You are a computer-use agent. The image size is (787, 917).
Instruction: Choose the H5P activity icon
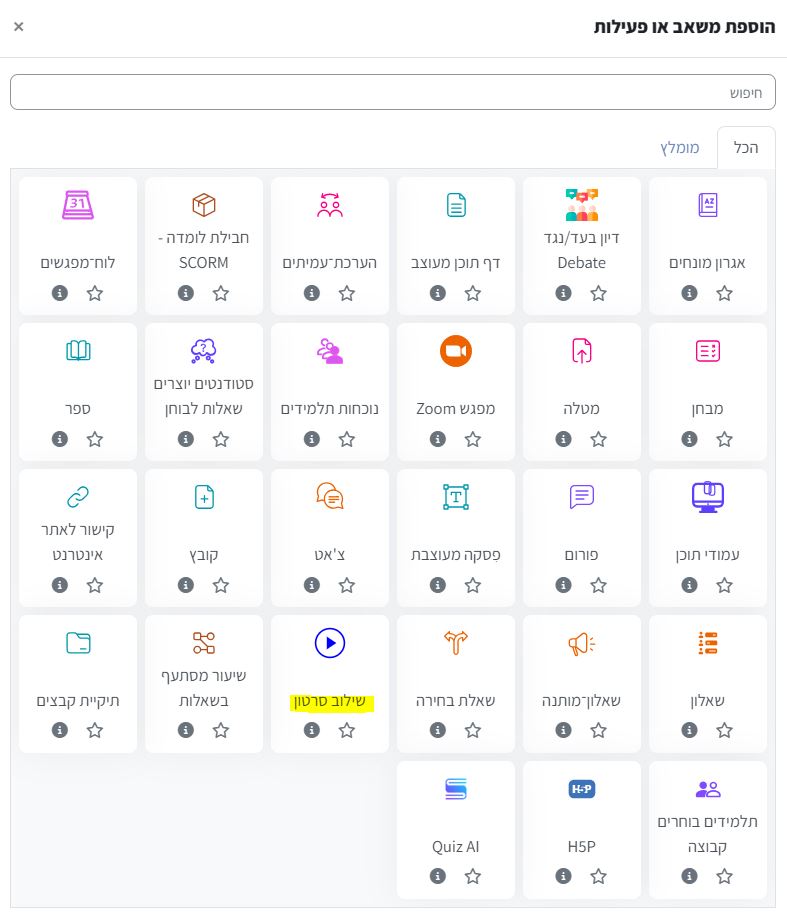tap(582, 789)
